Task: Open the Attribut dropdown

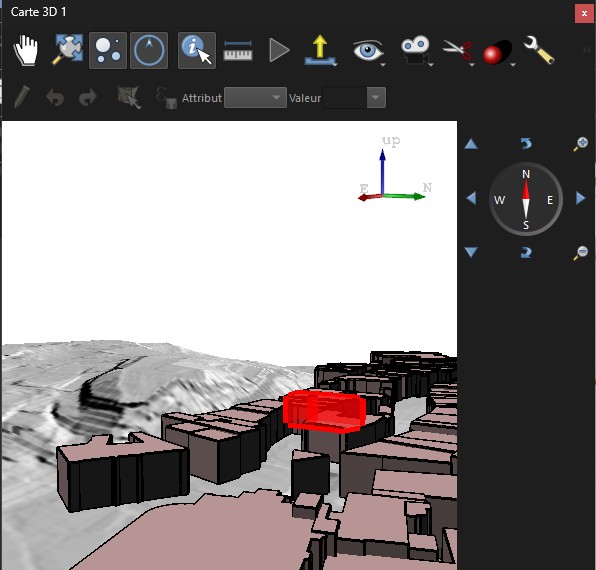Action: click(x=255, y=98)
